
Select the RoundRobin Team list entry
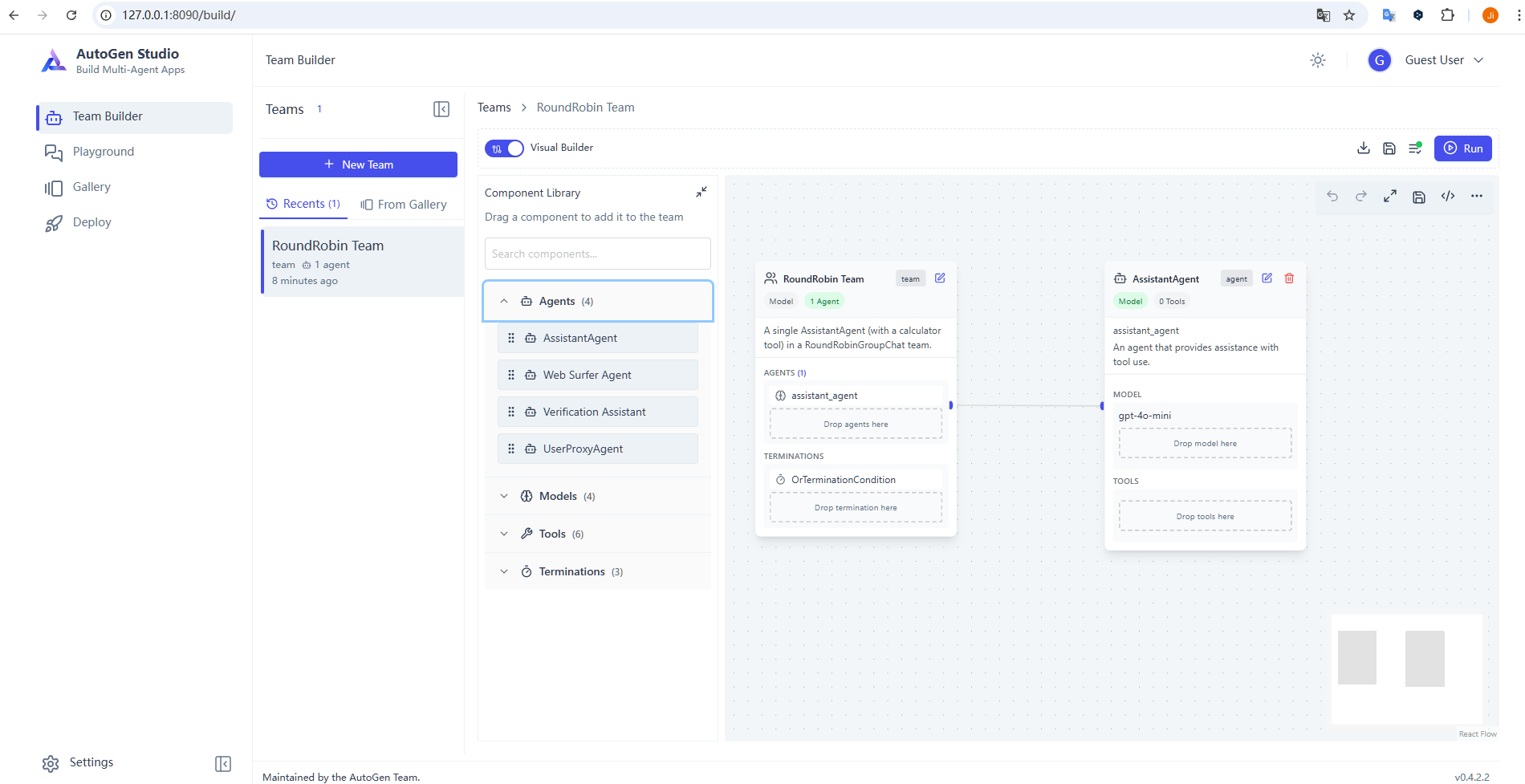(x=363, y=262)
